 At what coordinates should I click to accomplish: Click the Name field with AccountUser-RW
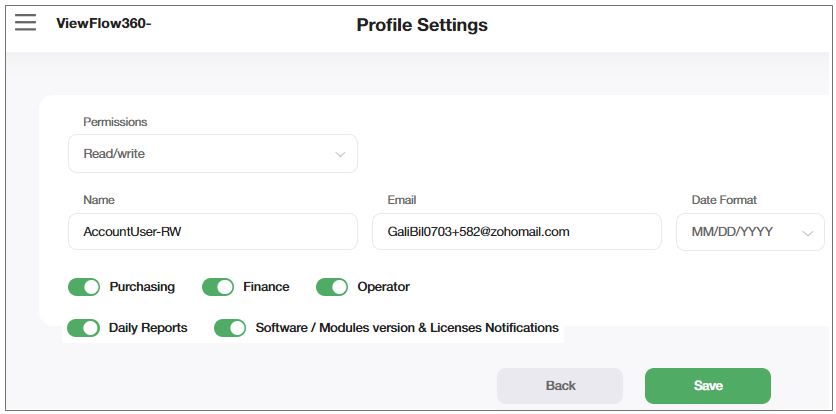click(212, 232)
